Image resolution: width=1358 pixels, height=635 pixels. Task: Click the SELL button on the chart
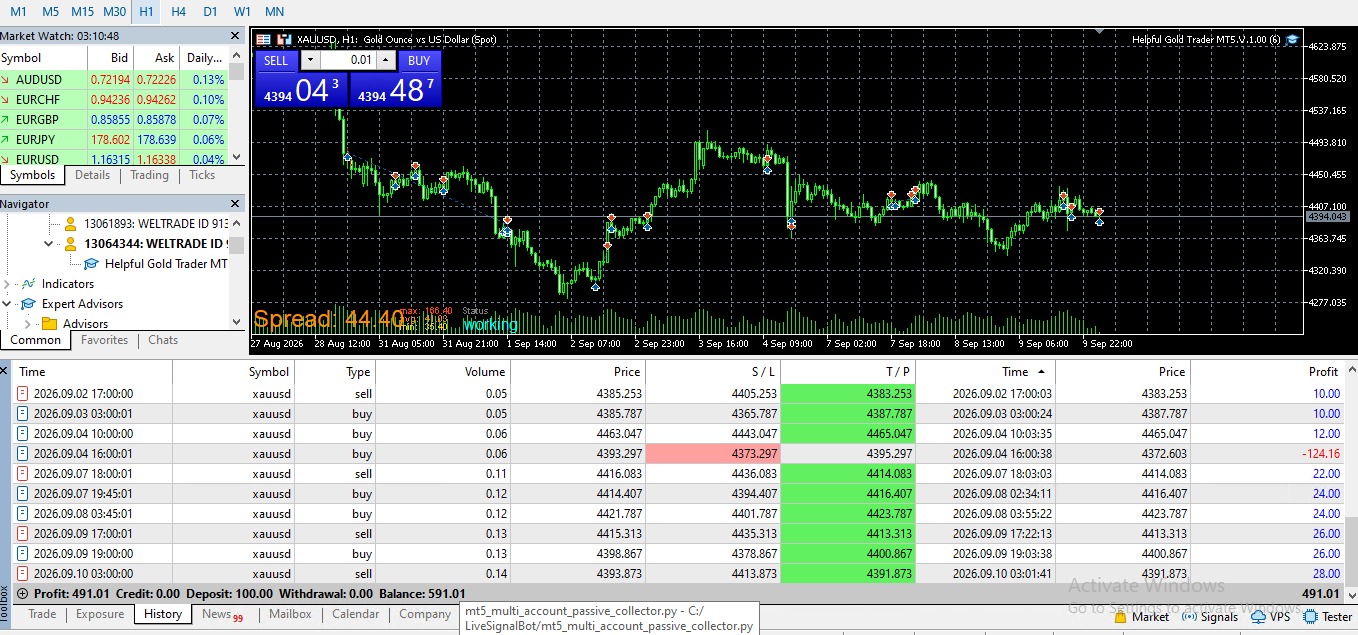click(276, 60)
